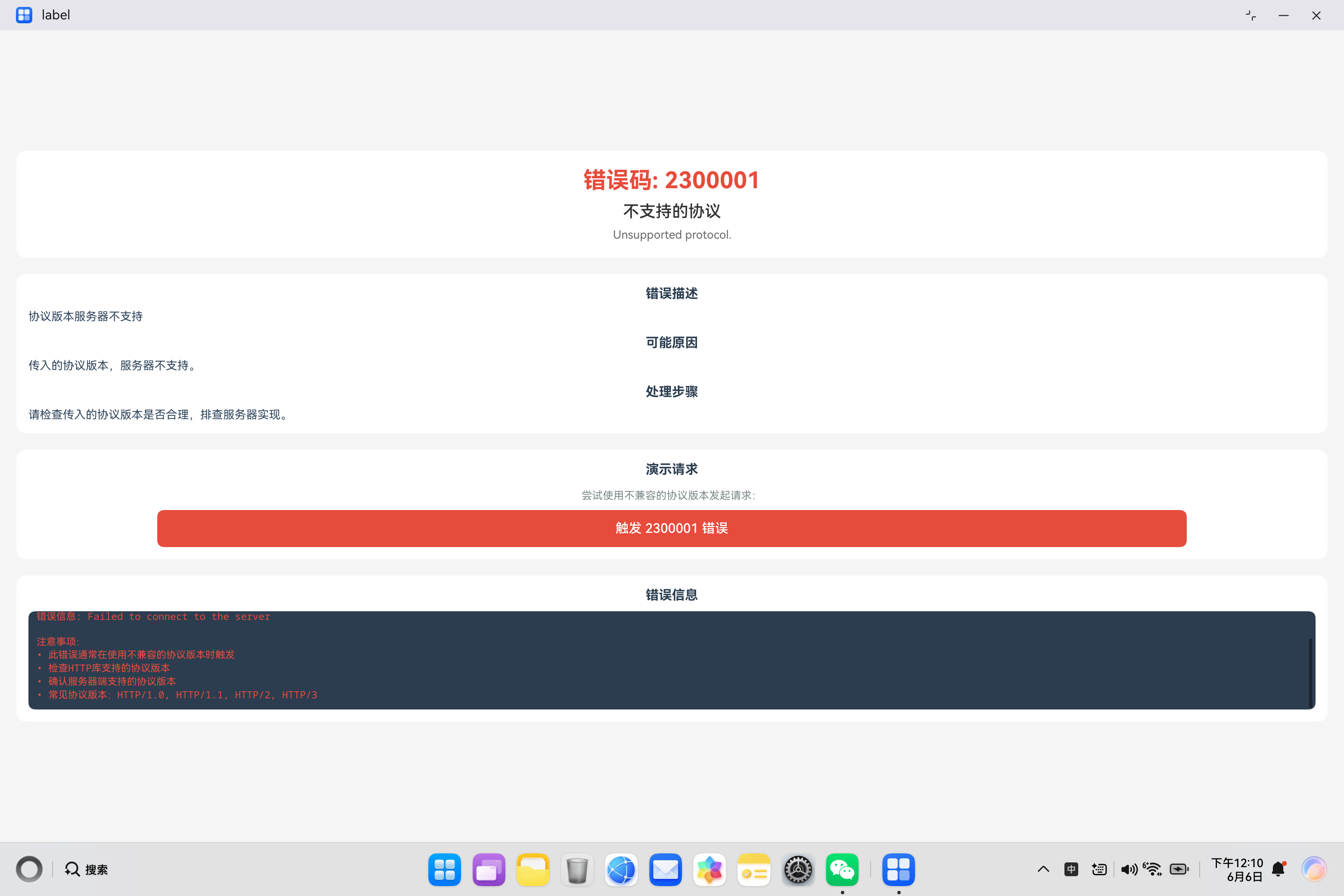The height and width of the screenshot is (896, 1344).
Task: Click the heading 错误码: 2300001
Action: pos(672,180)
